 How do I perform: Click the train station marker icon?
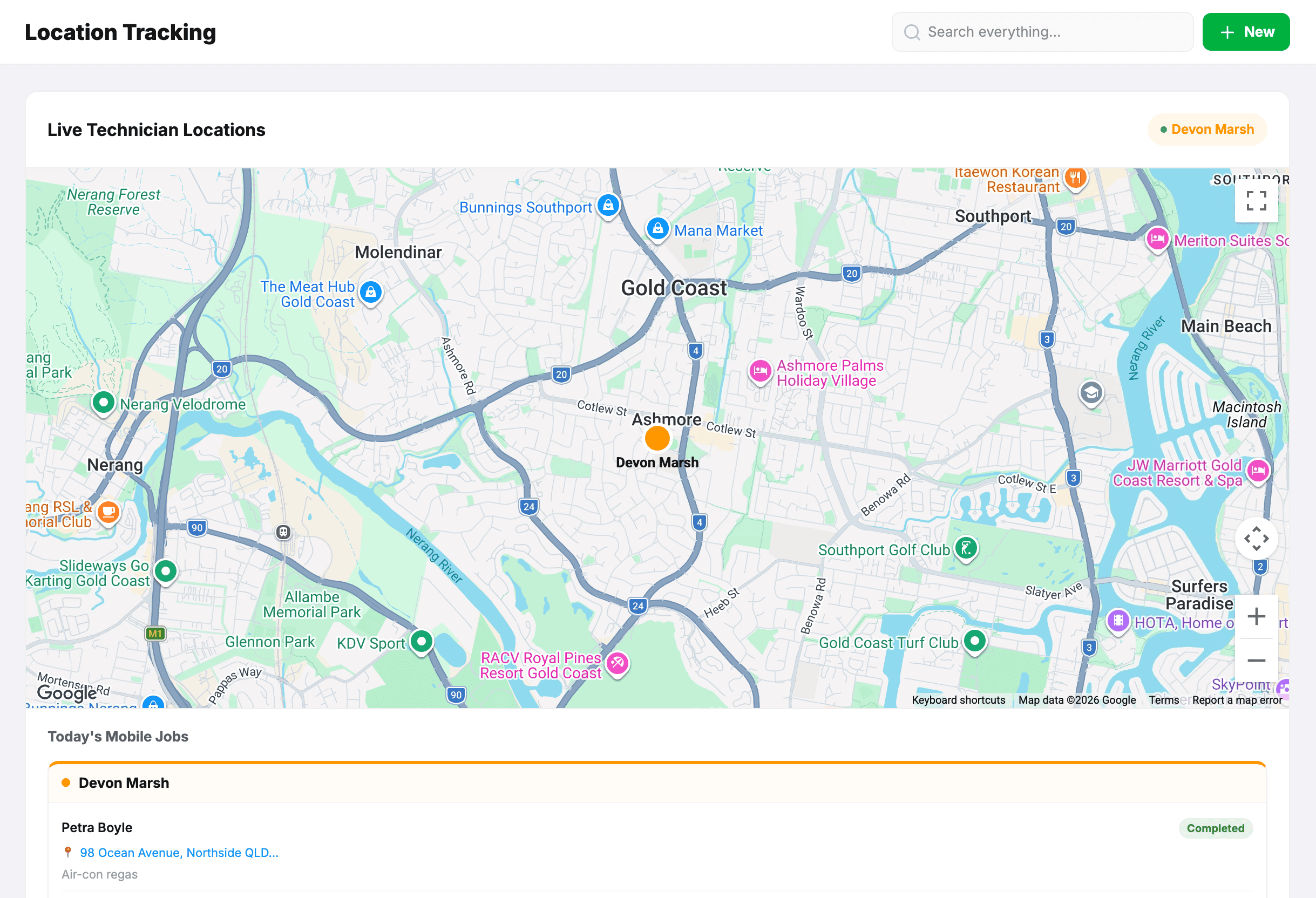pyautogui.click(x=283, y=532)
